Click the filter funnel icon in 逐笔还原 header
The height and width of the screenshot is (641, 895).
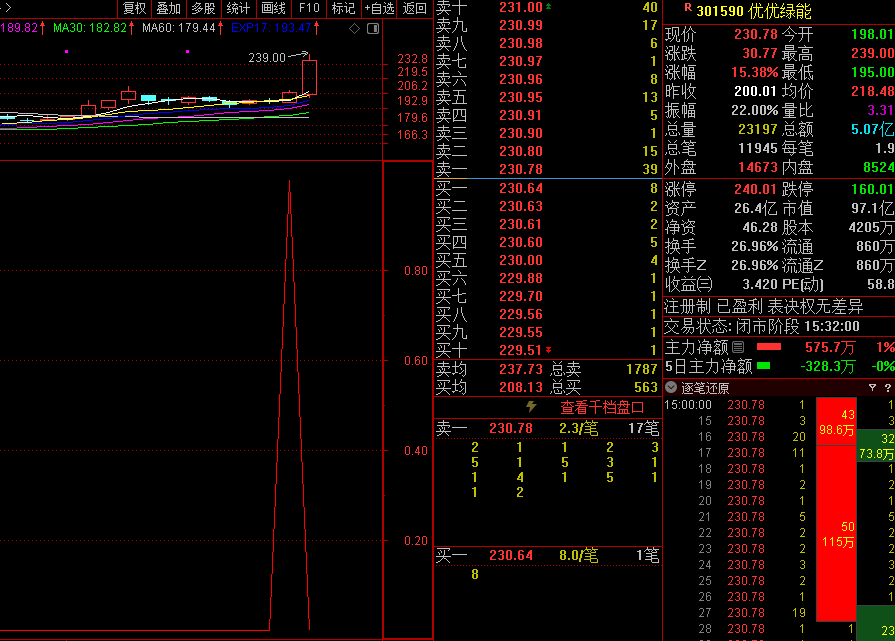(872, 388)
